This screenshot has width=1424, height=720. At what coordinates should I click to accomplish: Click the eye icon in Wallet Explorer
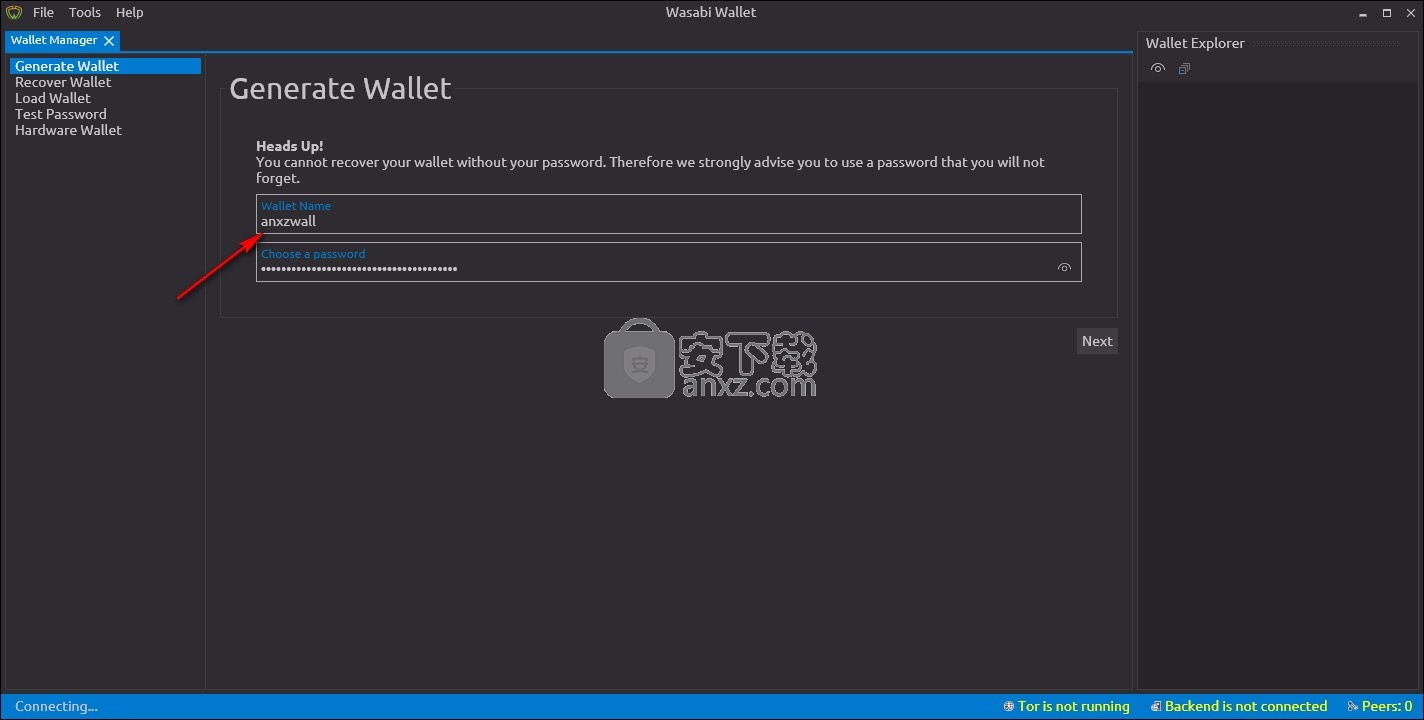click(x=1158, y=68)
